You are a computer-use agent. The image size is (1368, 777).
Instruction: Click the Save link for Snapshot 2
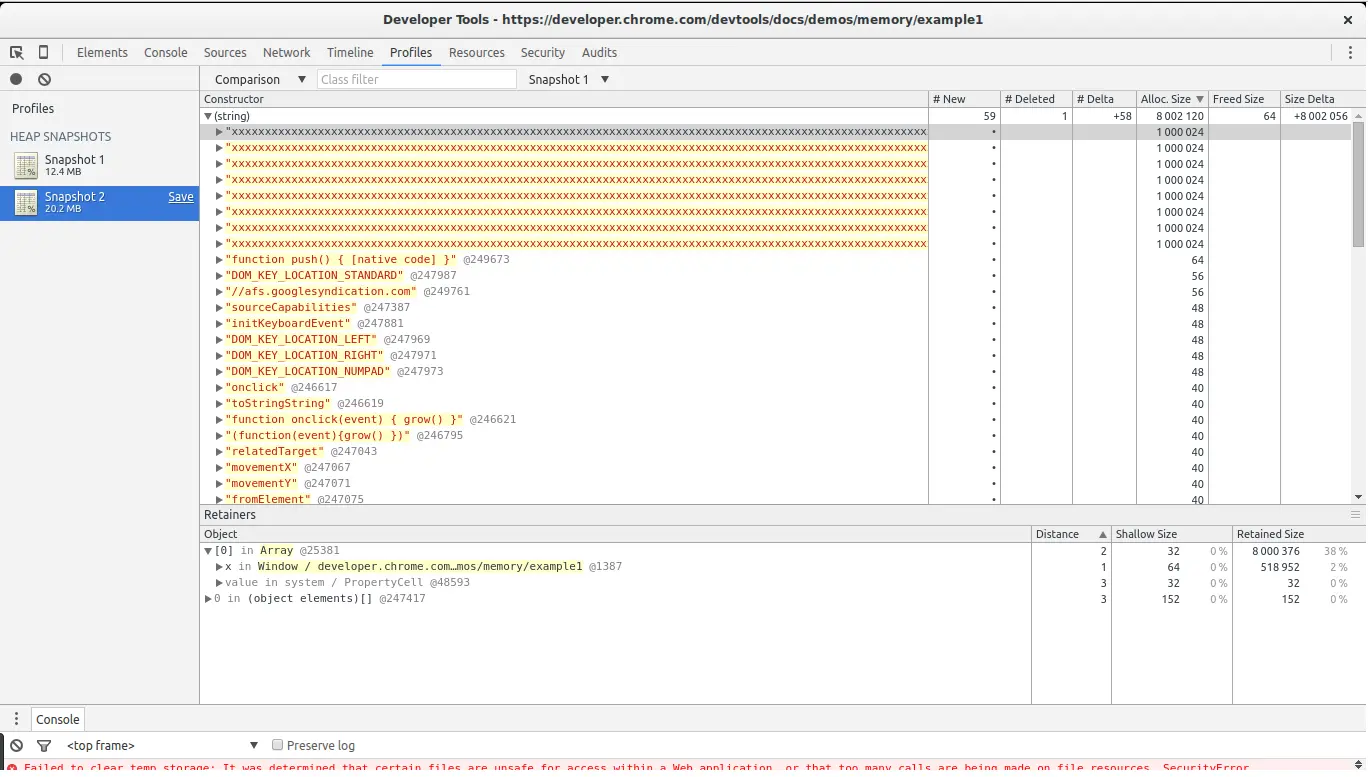point(181,198)
